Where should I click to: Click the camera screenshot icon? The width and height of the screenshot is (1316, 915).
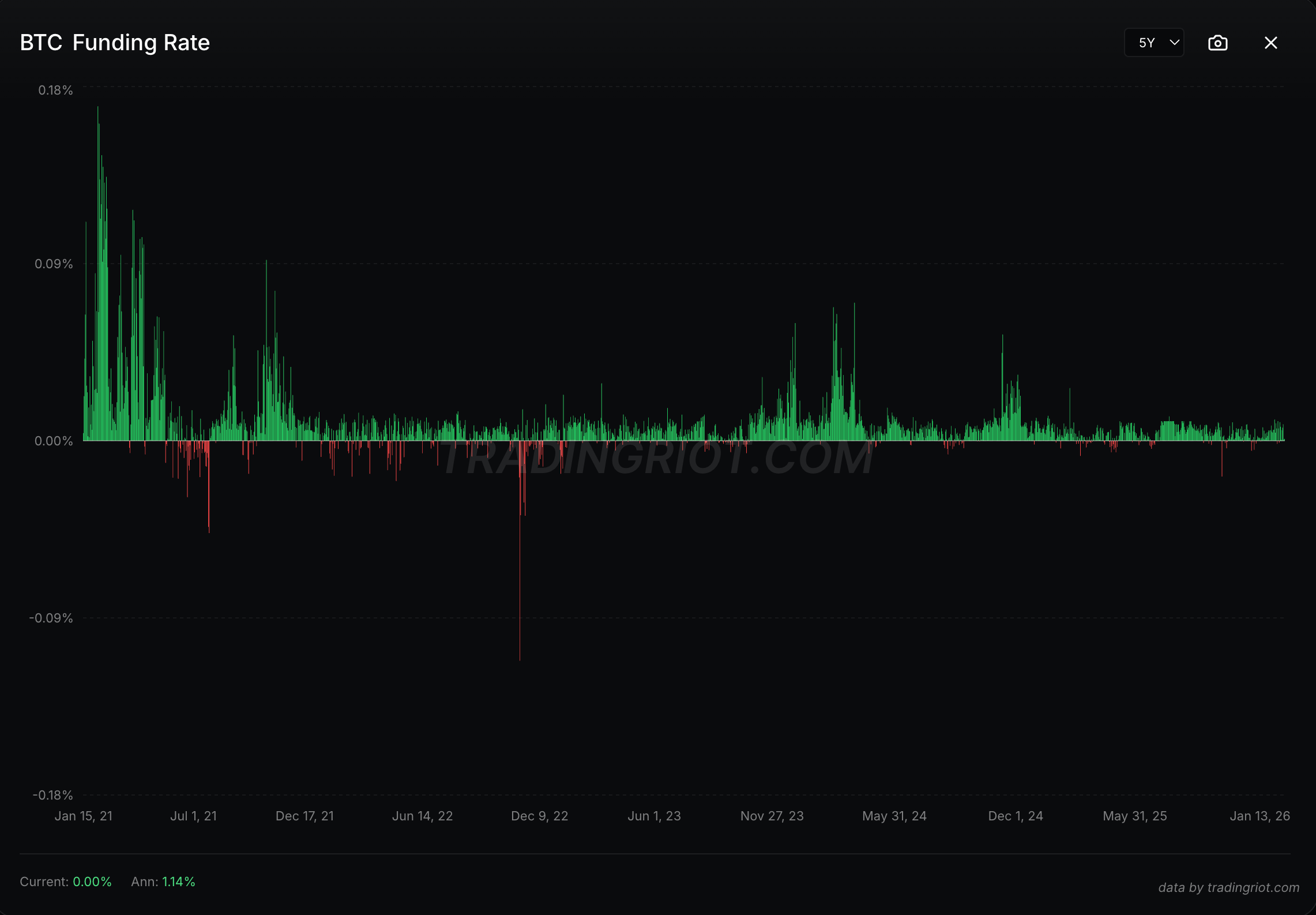coord(1217,43)
